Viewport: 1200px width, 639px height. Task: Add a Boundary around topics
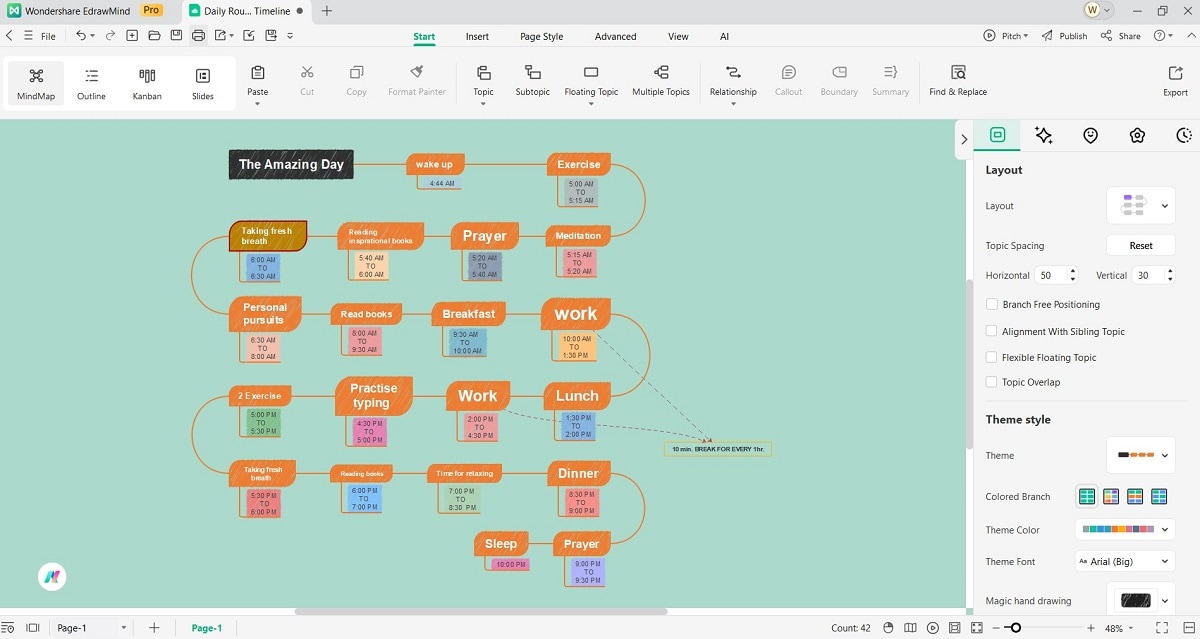tap(838, 80)
